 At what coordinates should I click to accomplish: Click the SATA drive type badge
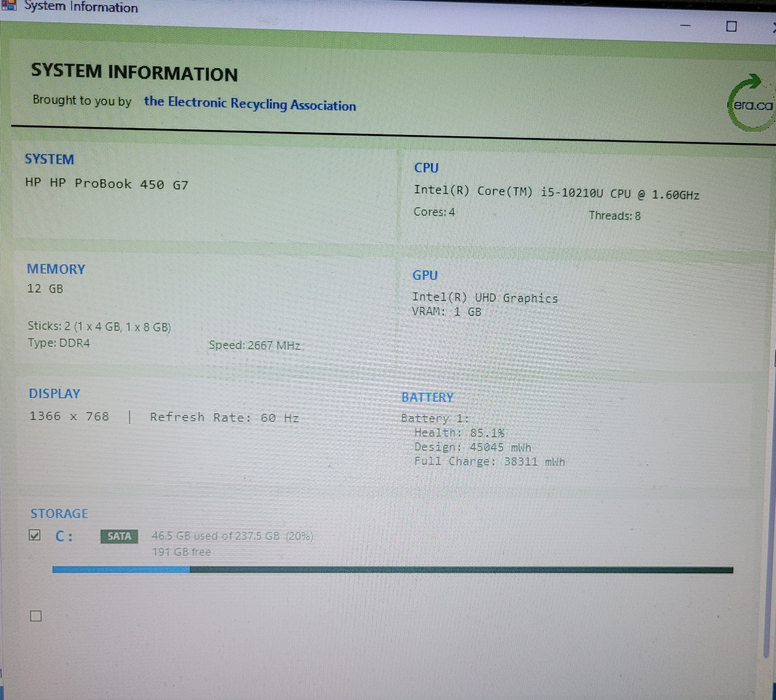[x=119, y=536]
